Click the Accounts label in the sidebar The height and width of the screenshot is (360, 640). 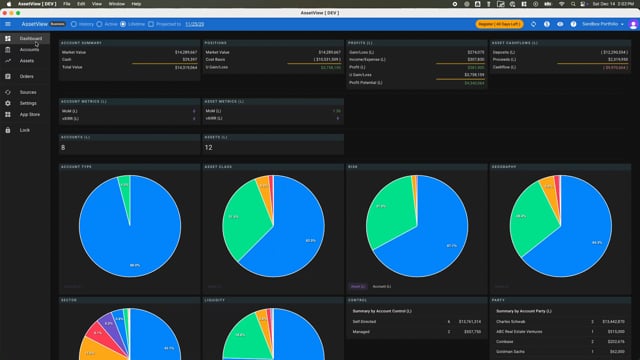point(29,49)
